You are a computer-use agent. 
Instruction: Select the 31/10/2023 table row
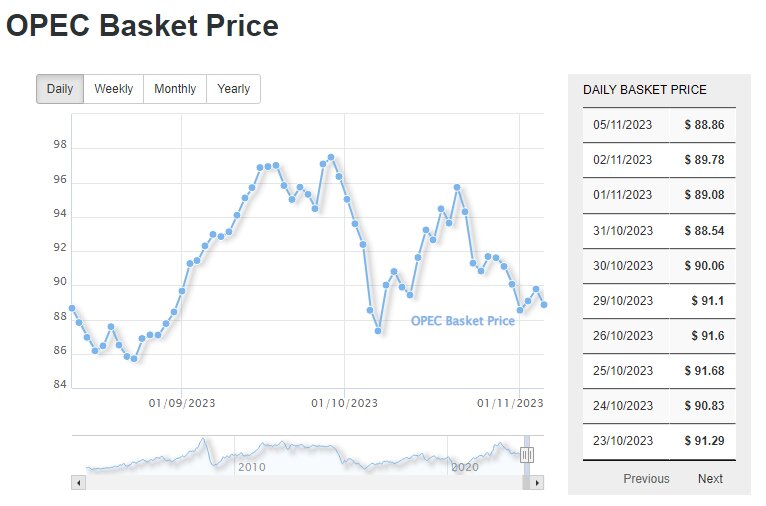(658, 230)
